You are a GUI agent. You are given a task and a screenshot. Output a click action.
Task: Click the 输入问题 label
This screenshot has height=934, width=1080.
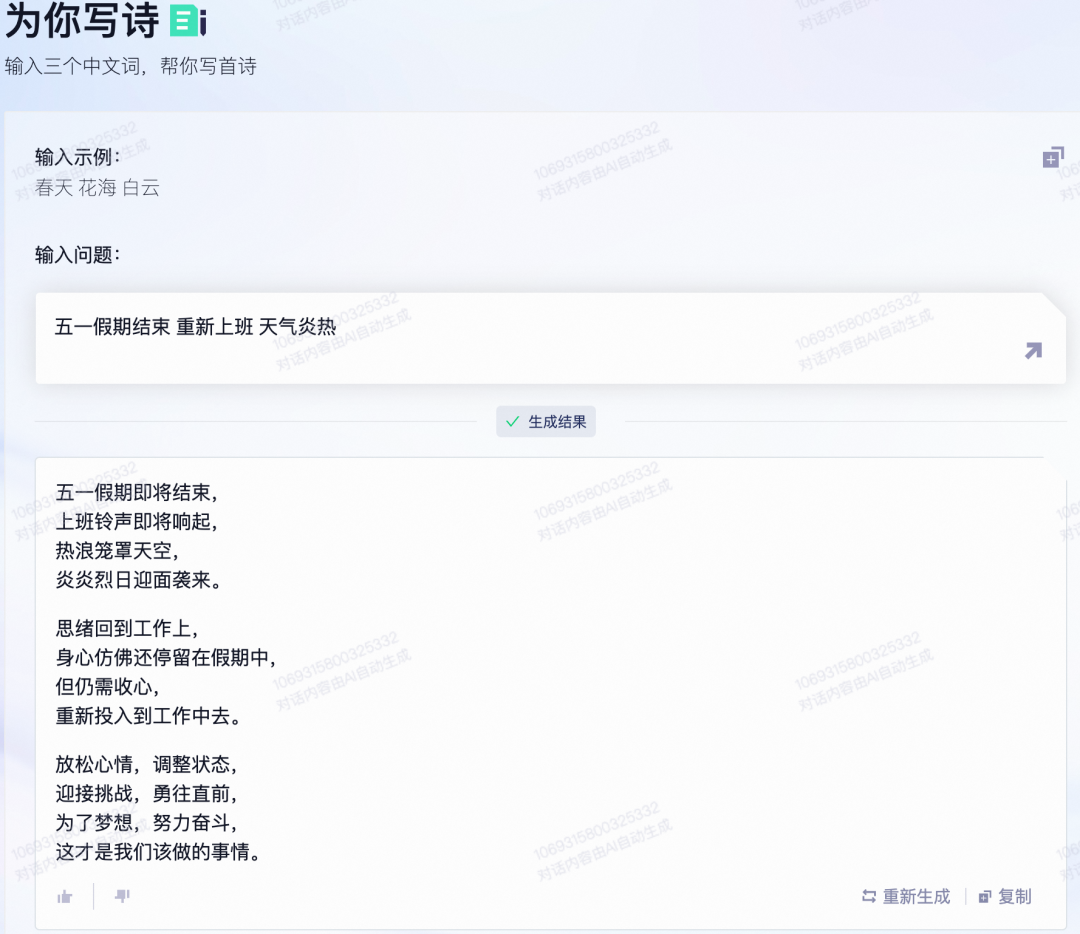pyautogui.click(x=73, y=255)
